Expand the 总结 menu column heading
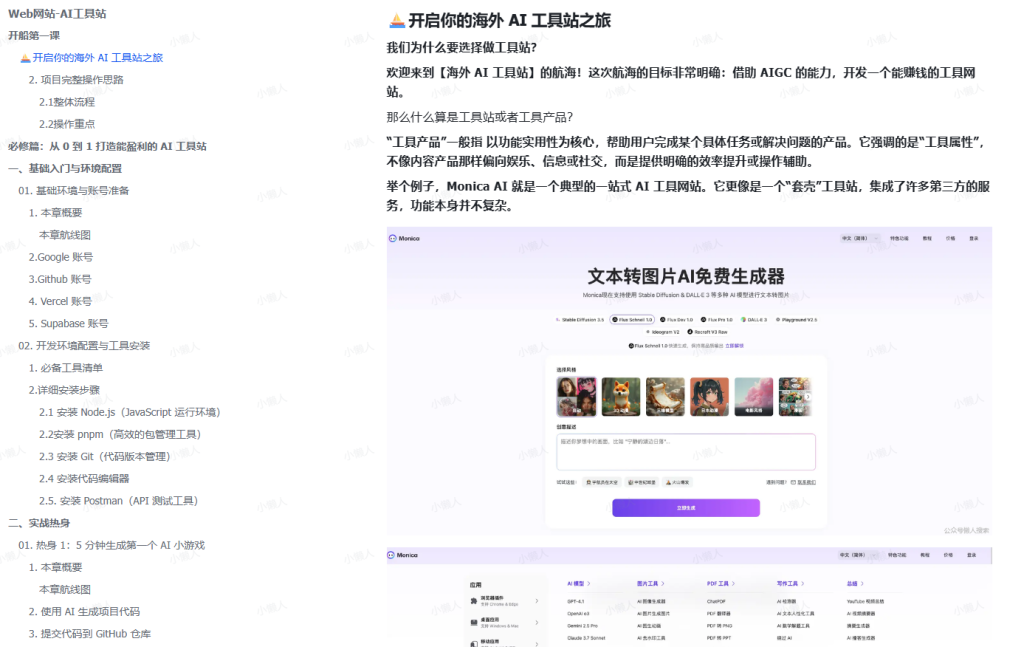1024x647 pixels. [855, 584]
